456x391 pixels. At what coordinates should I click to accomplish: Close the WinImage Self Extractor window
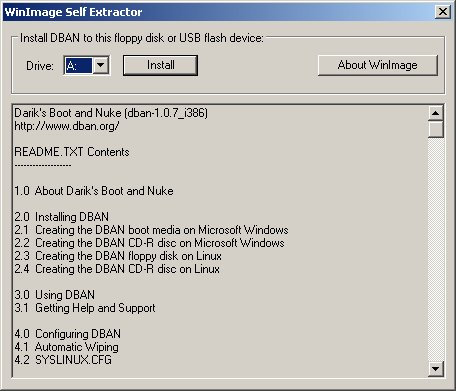point(443,12)
